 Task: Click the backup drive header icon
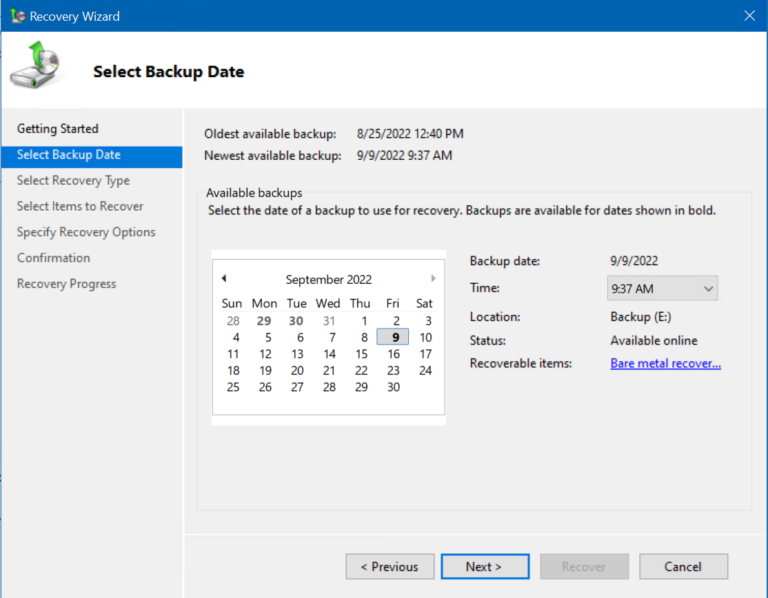[35, 65]
